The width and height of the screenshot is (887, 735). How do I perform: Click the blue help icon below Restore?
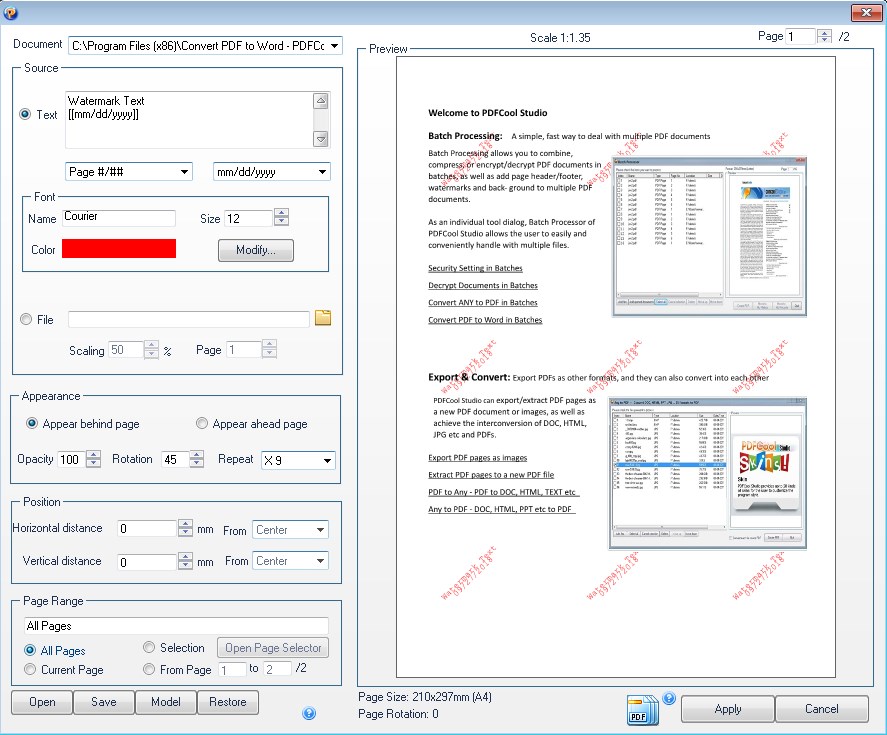tap(309, 713)
